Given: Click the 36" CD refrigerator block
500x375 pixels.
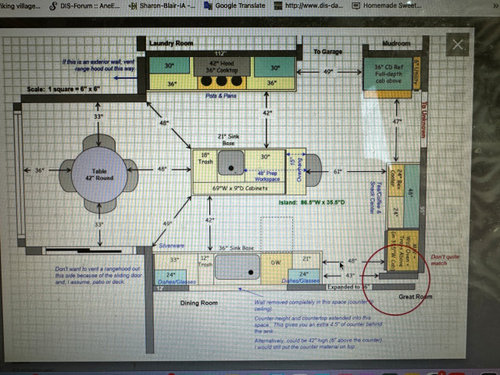Looking at the screenshot, I should pyautogui.click(x=388, y=73).
